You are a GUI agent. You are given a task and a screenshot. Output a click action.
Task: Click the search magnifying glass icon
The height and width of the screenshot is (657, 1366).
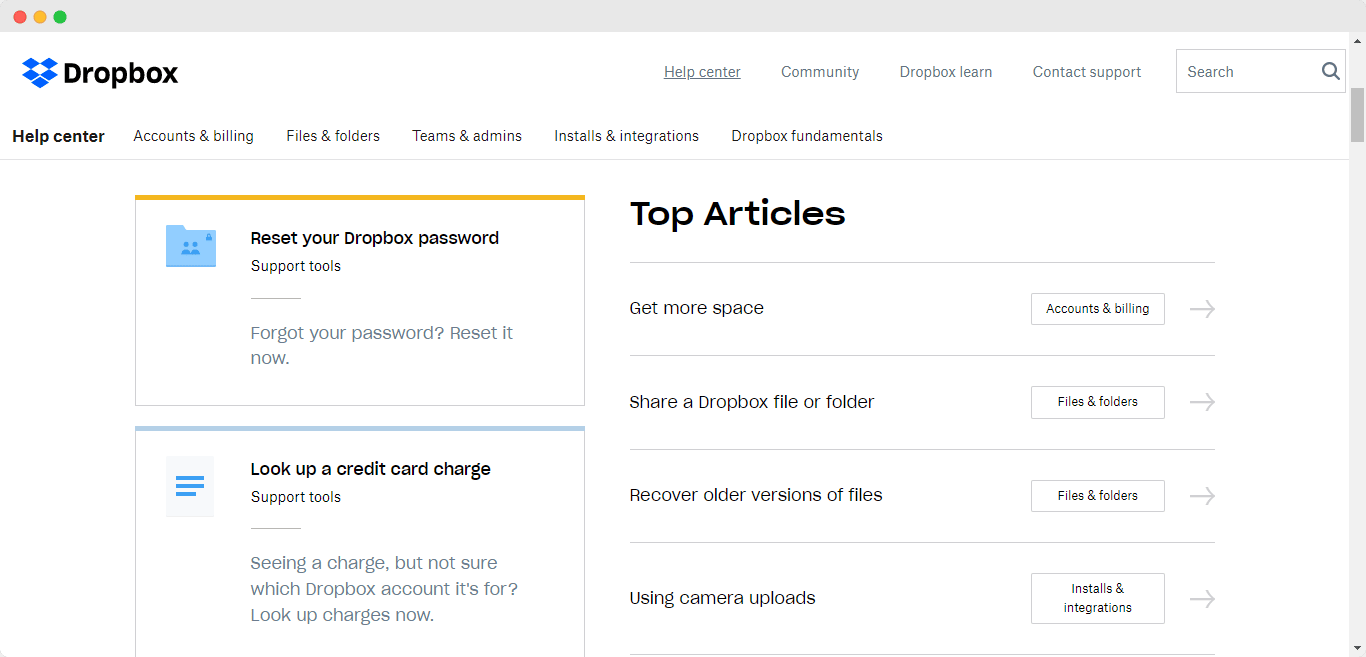click(x=1330, y=71)
